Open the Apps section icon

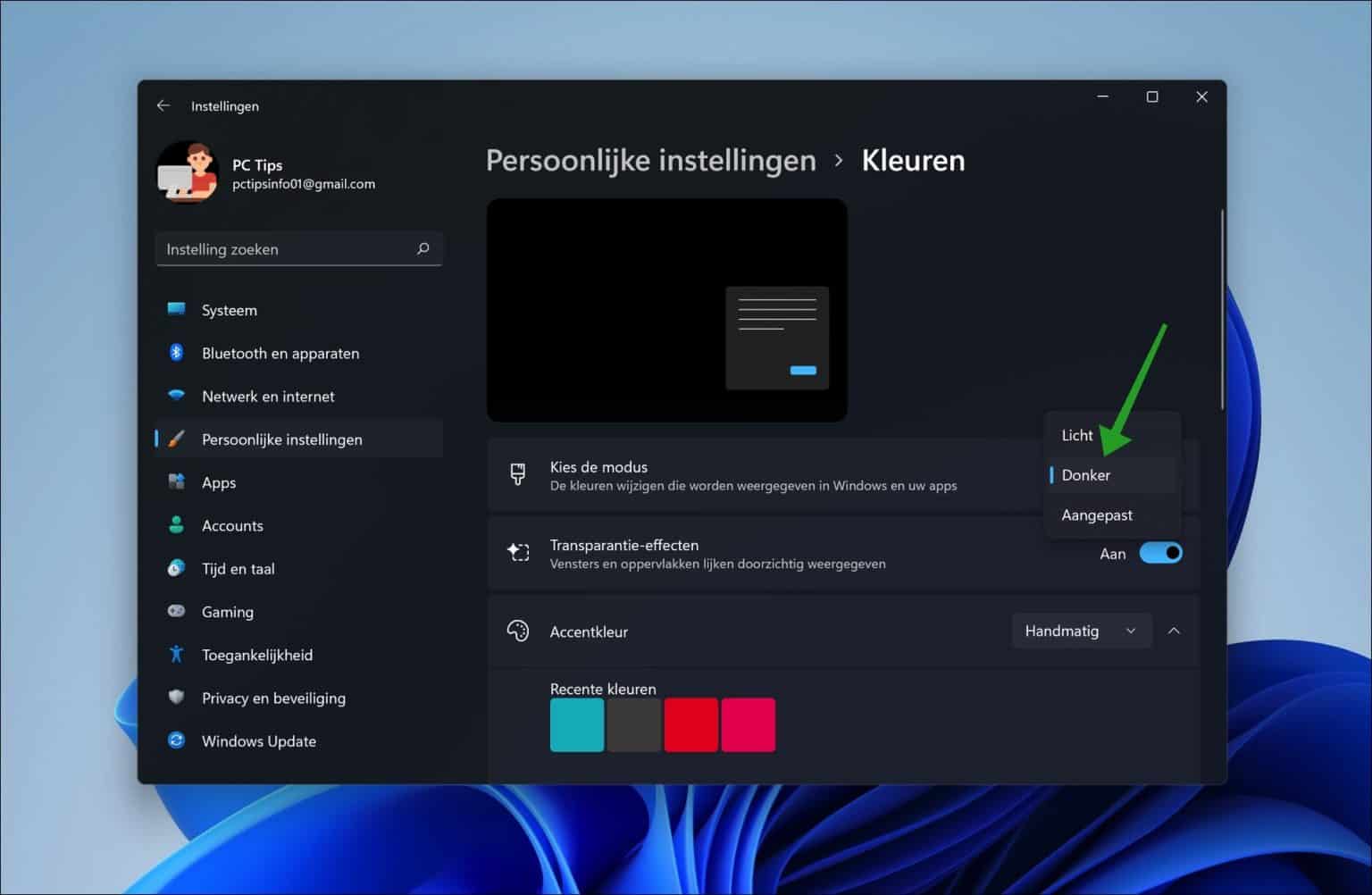point(178,482)
